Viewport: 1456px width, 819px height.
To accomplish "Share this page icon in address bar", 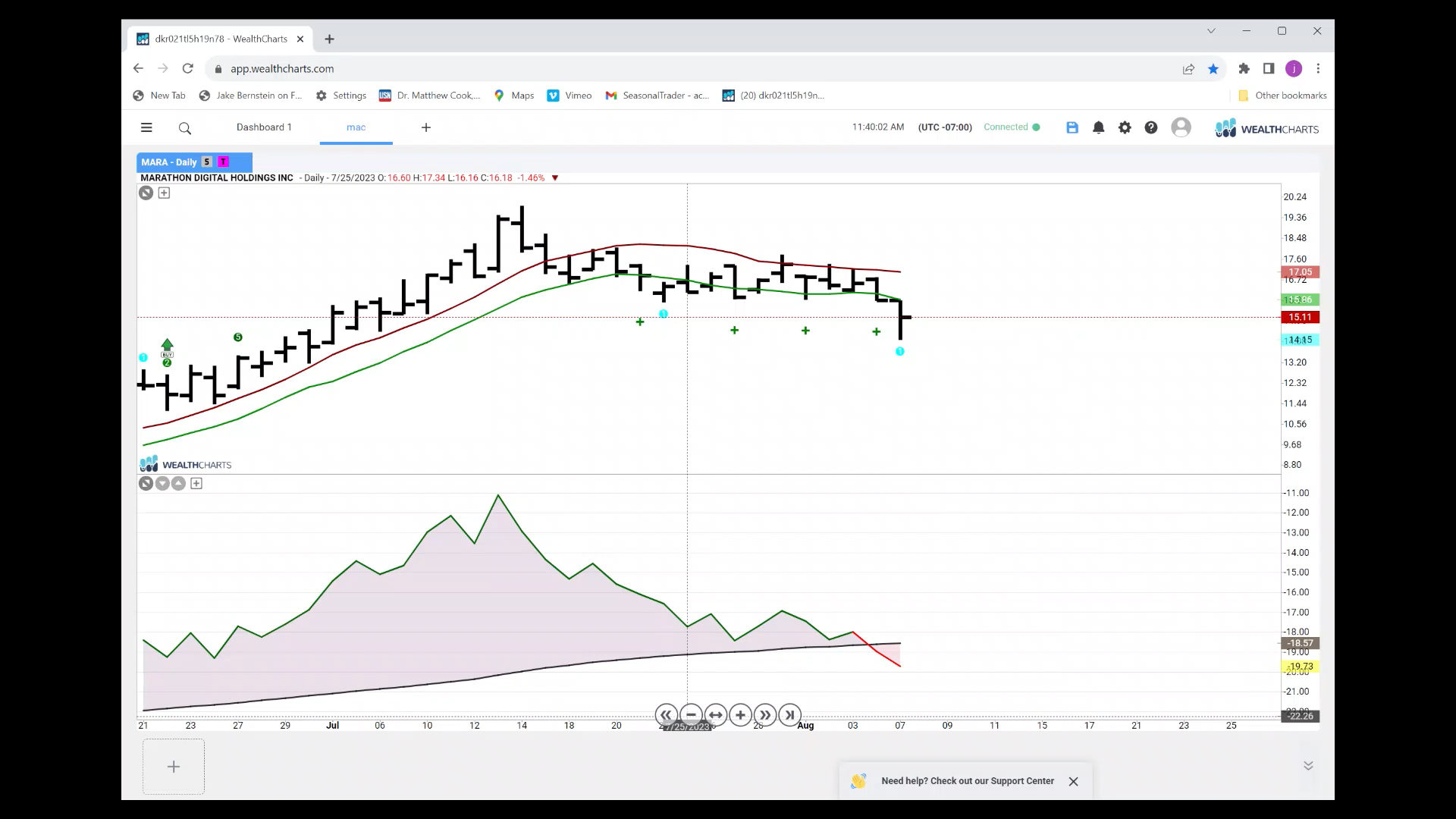I will 1188,69.
